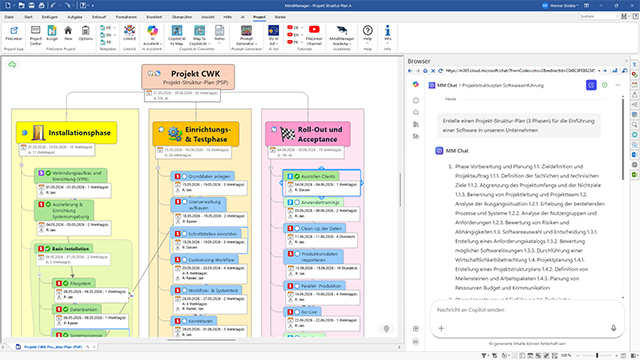Toggle progress circle on Clean-Up der Daten
The width and height of the screenshot is (640, 360).
coord(297,229)
